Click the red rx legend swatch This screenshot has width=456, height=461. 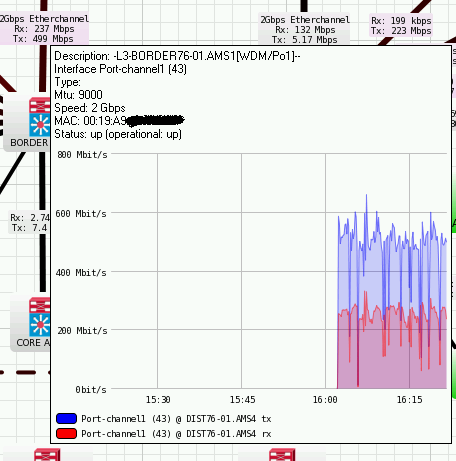click(x=66, y=434)
